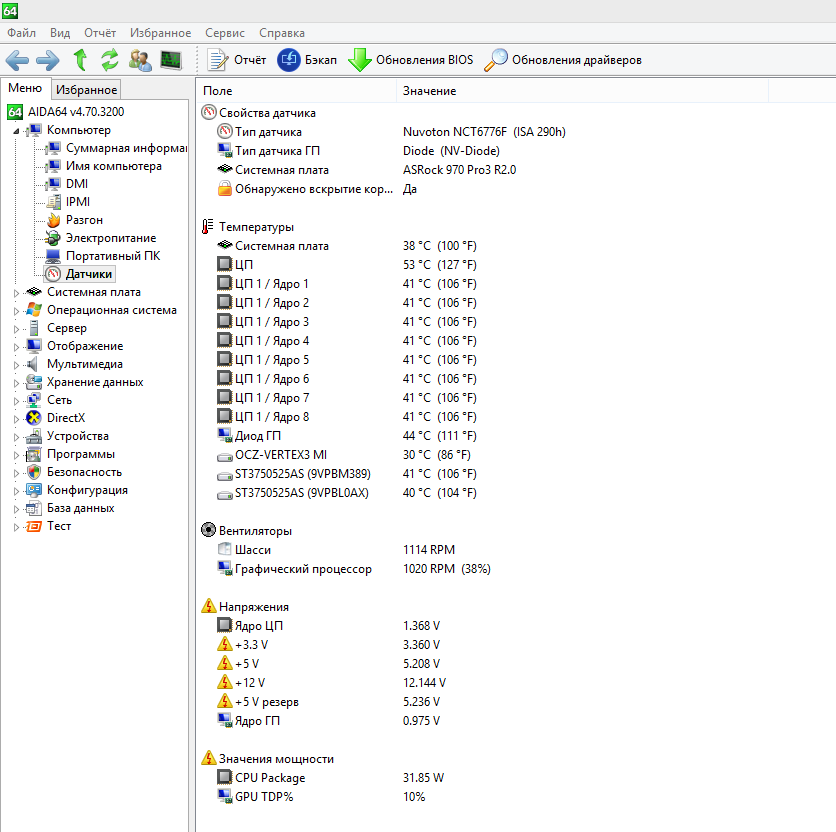Click the Отчёт toolbar button
836x832 pixels.
[x=237, y=60]
